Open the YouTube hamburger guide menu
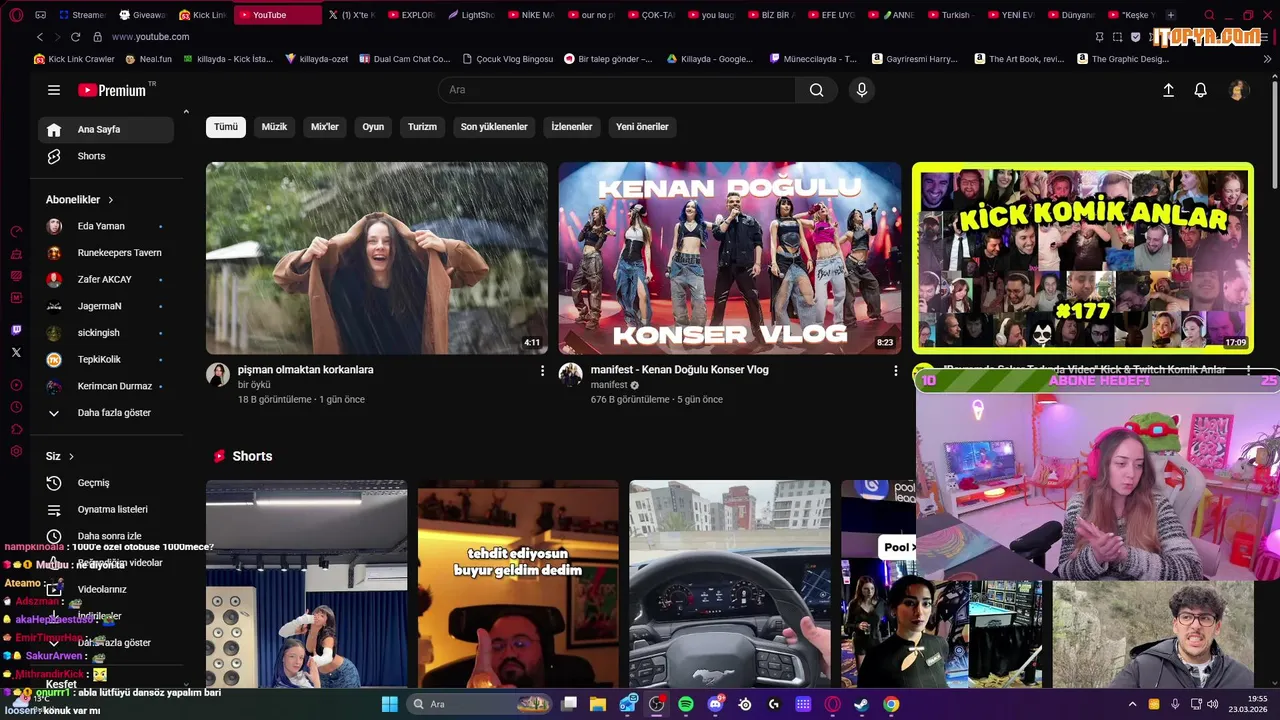 (54, 90)
